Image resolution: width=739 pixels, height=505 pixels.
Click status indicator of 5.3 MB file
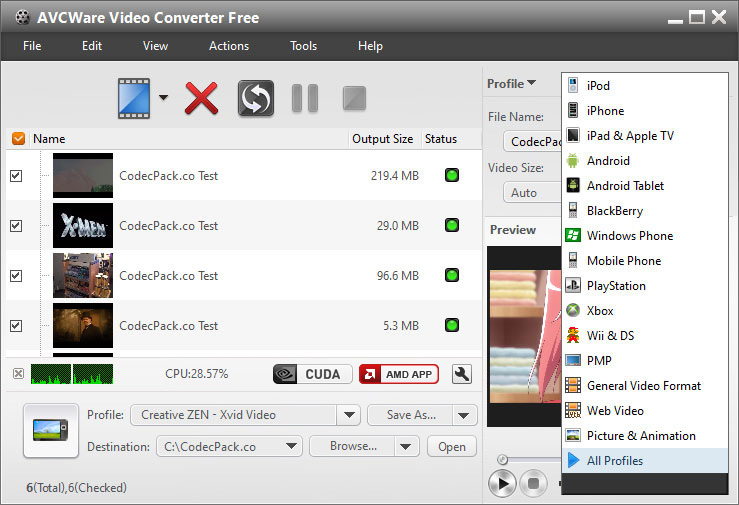452,325
